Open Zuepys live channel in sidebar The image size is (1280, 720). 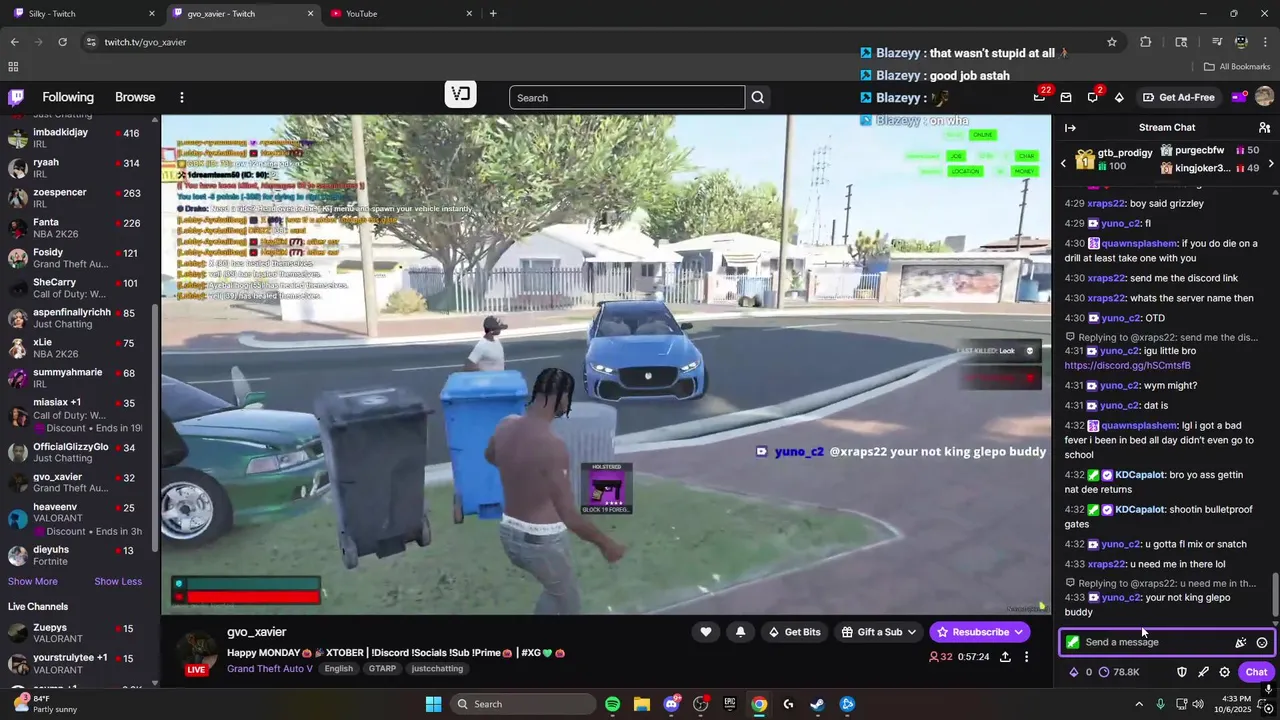coord(78,633)
